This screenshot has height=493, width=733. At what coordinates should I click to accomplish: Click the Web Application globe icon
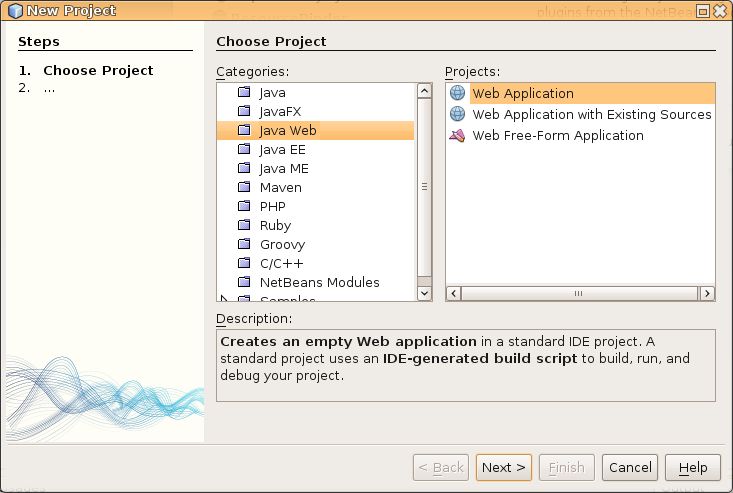coord(457,93)
